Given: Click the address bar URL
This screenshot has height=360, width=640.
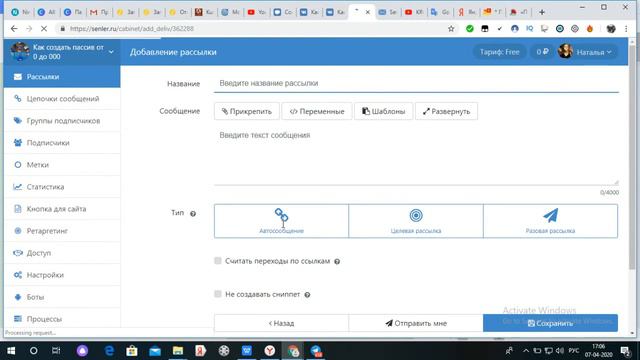Looking at the screenshot, I should pyautogui.click(x=131, y=29).
